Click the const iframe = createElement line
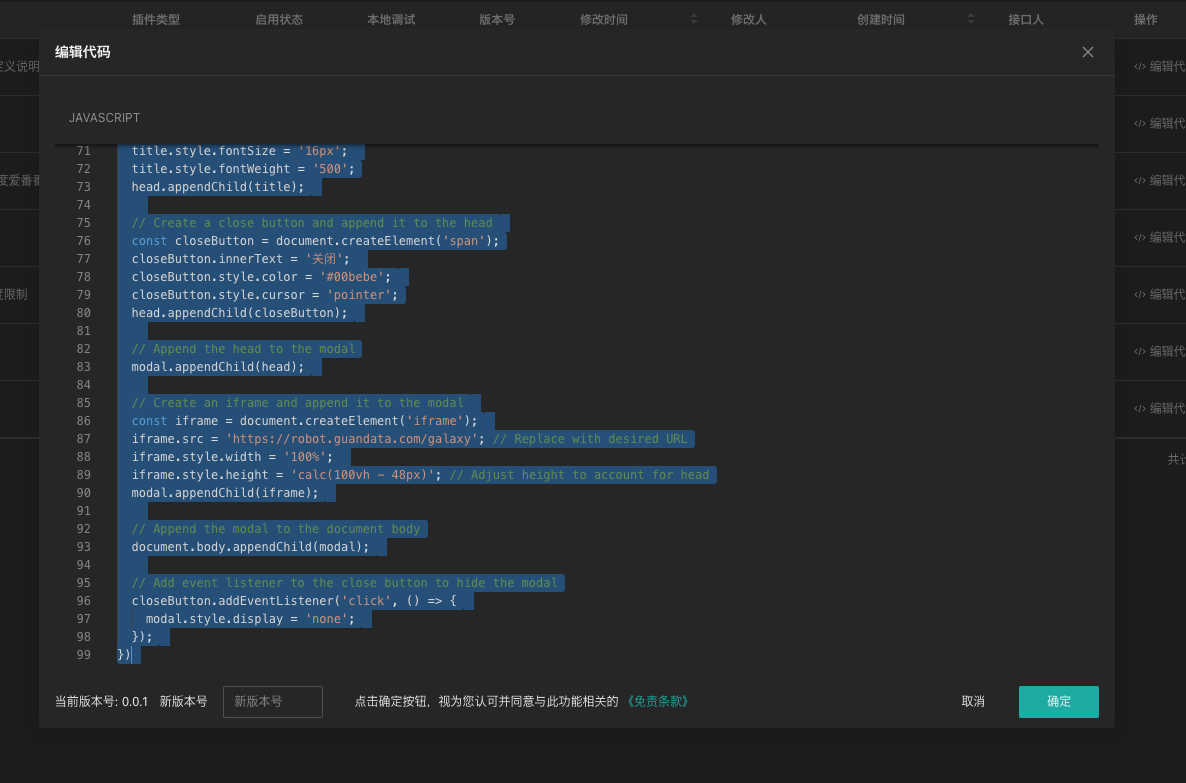Screen dimensions: 1186x783 click(x=304, y=421)
